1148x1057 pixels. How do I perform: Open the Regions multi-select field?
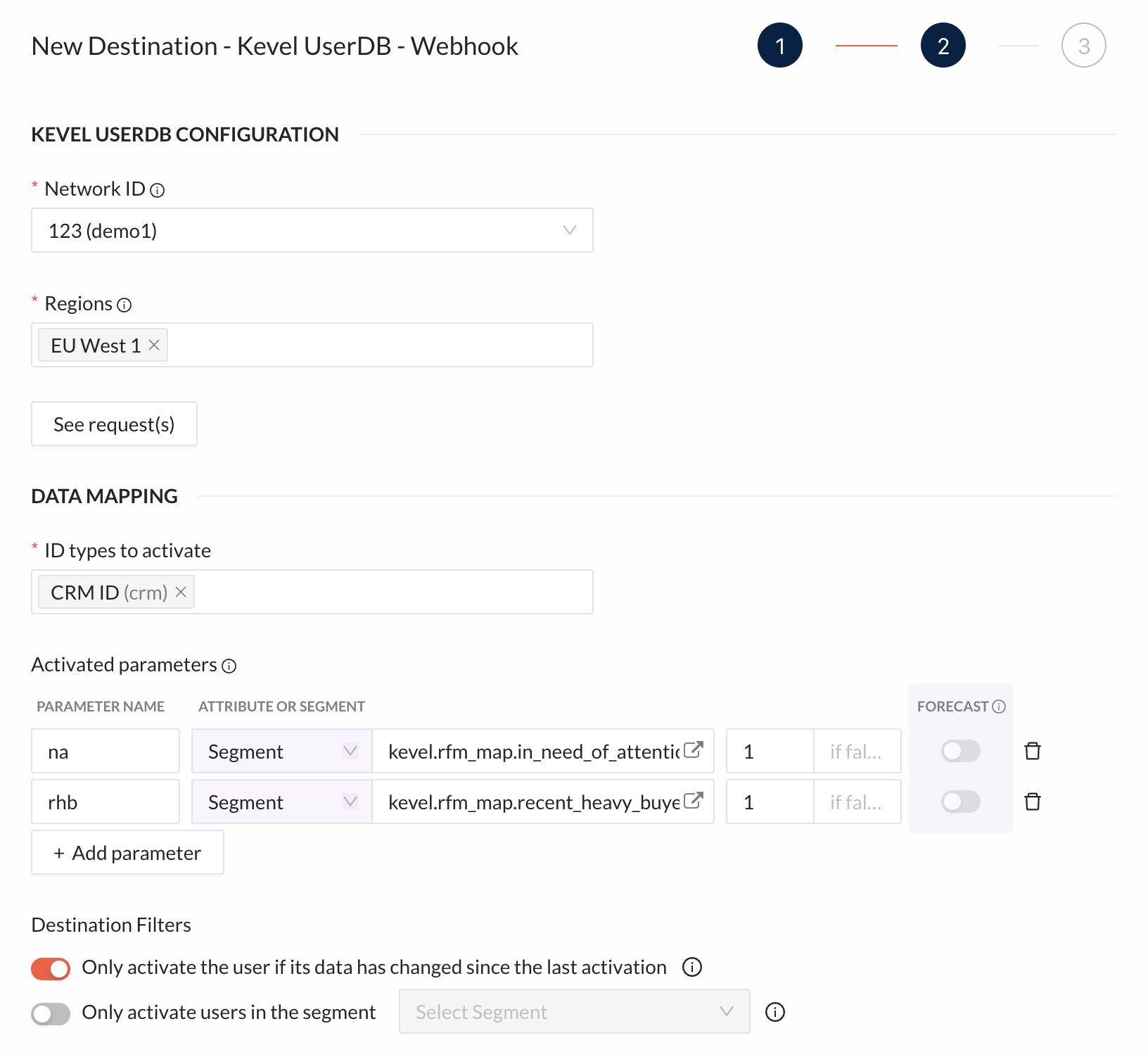coord(312,345)
